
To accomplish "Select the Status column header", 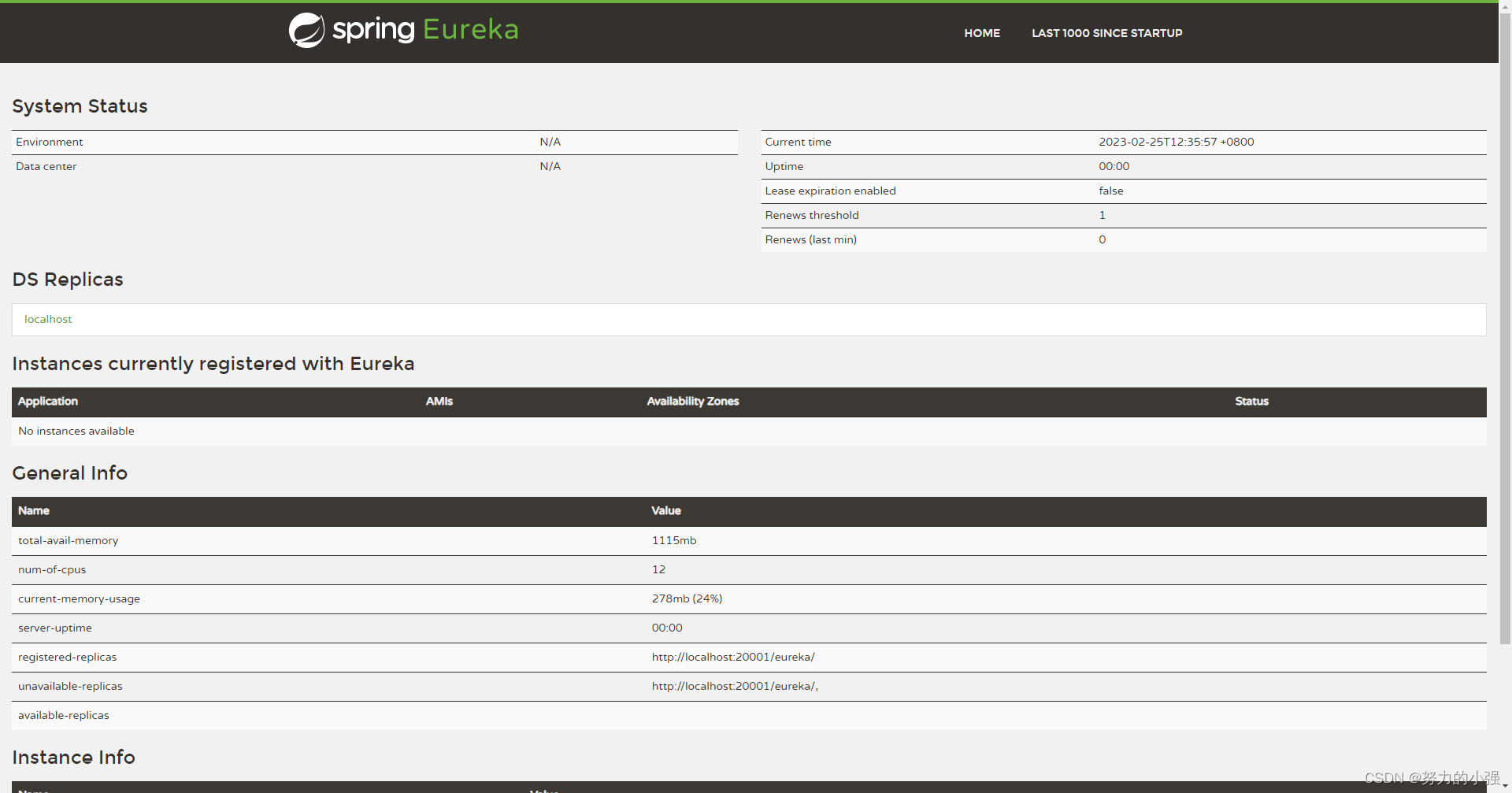I will pos(1251,401).
